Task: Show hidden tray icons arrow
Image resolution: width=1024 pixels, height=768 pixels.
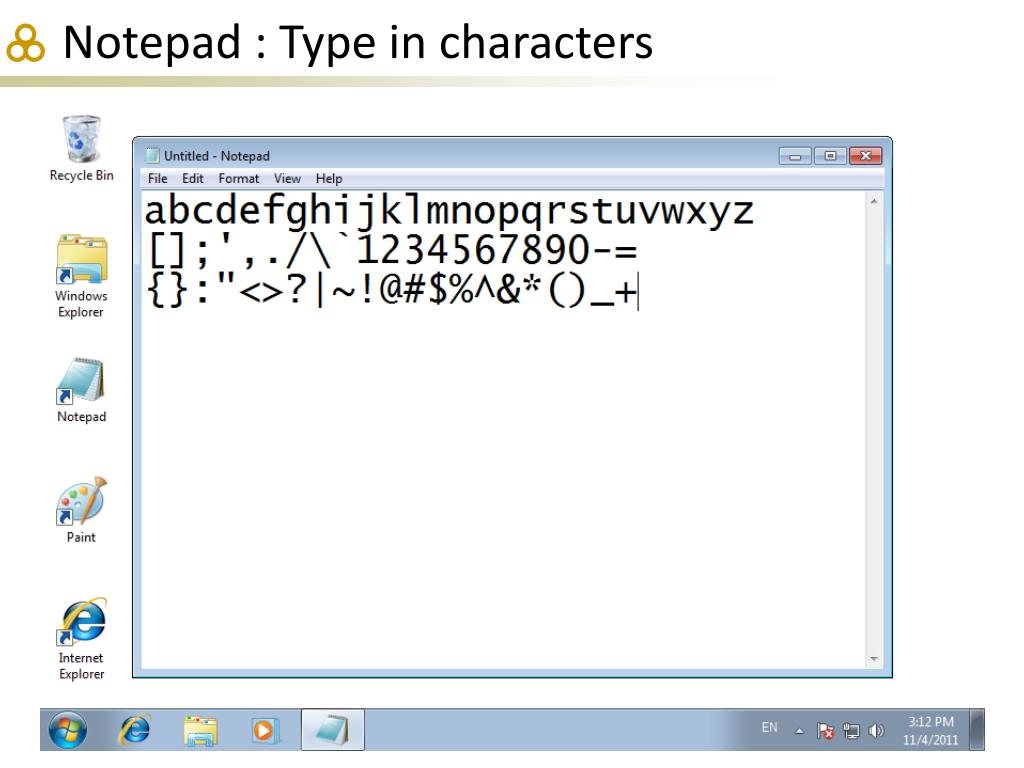Action: coord(799,731)
